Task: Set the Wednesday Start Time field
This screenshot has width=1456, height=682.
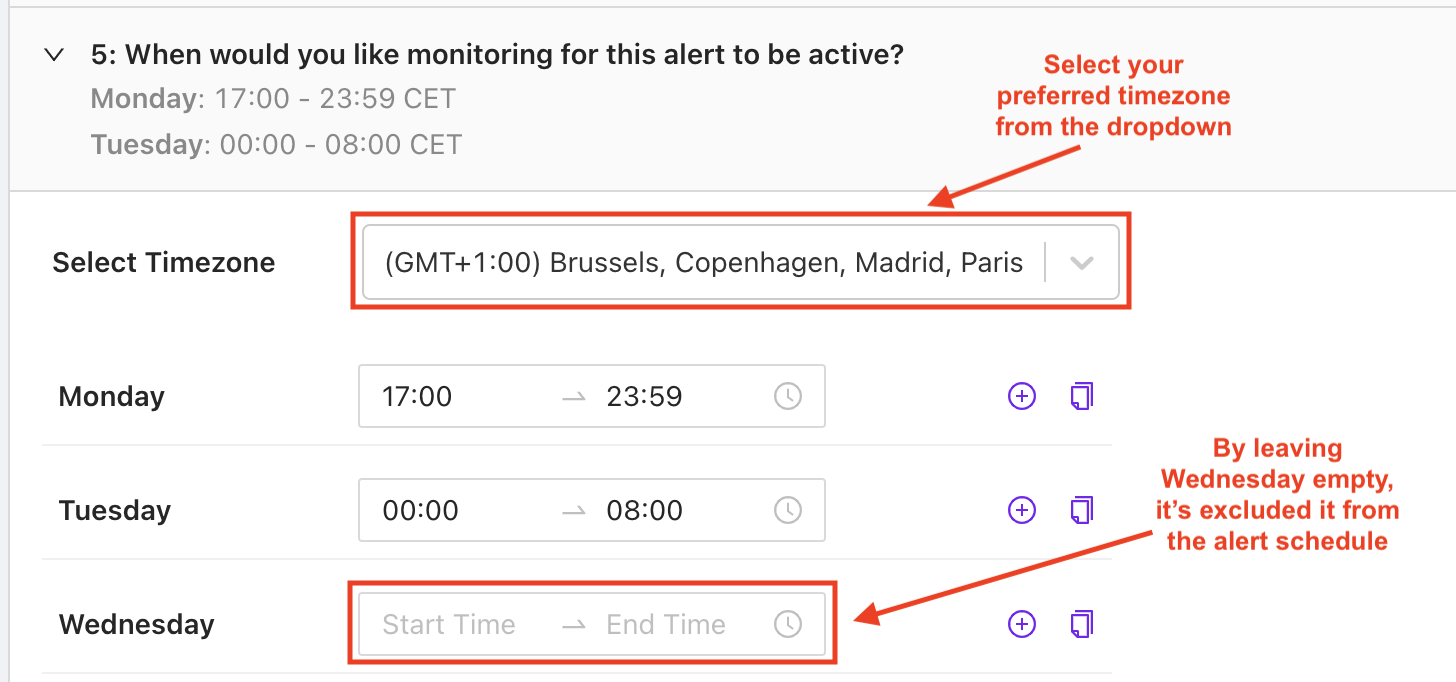Action: tap(449, 625)
